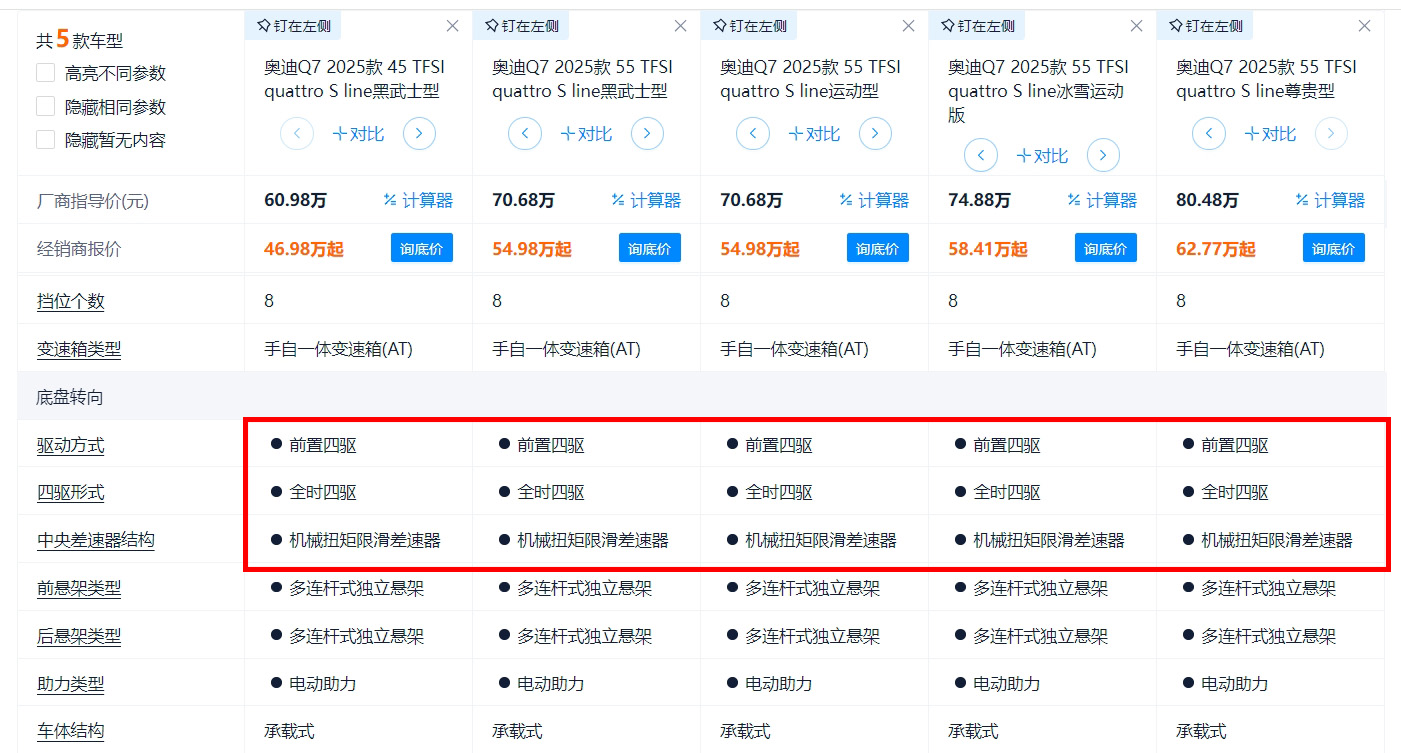Image resolution: width=1401 pixels, height=753 pixels.
Task: Move 55 TFSI 运动型 column left arrow
Action: tap(753, 133)
